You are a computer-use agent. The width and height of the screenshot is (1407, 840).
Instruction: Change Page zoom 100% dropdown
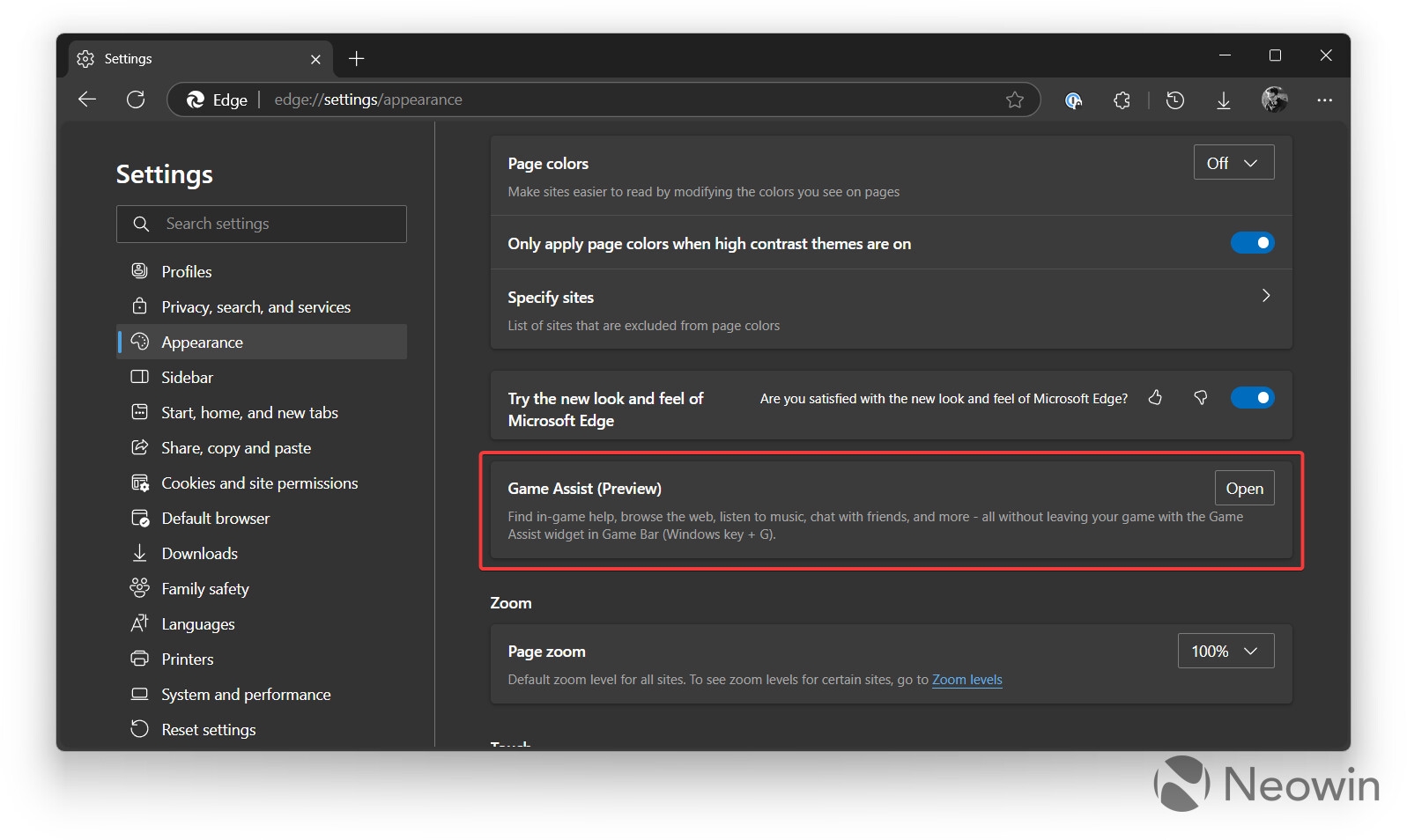click(x=1226, y=651)
